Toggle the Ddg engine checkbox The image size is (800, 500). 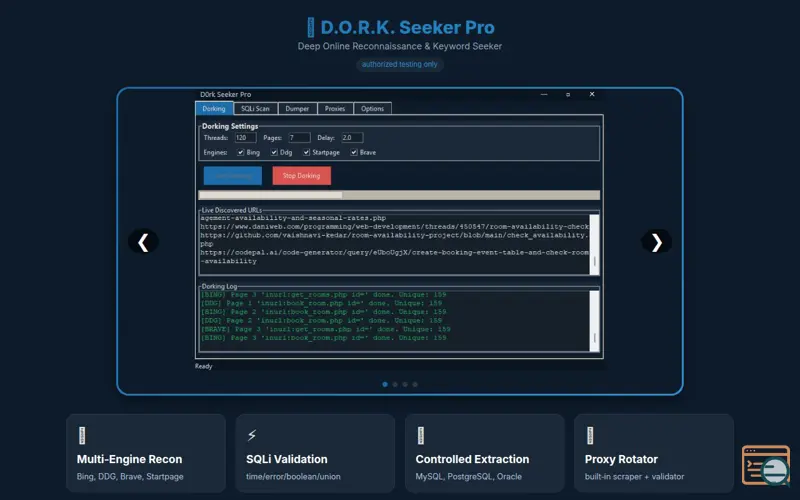click(274, 153)
